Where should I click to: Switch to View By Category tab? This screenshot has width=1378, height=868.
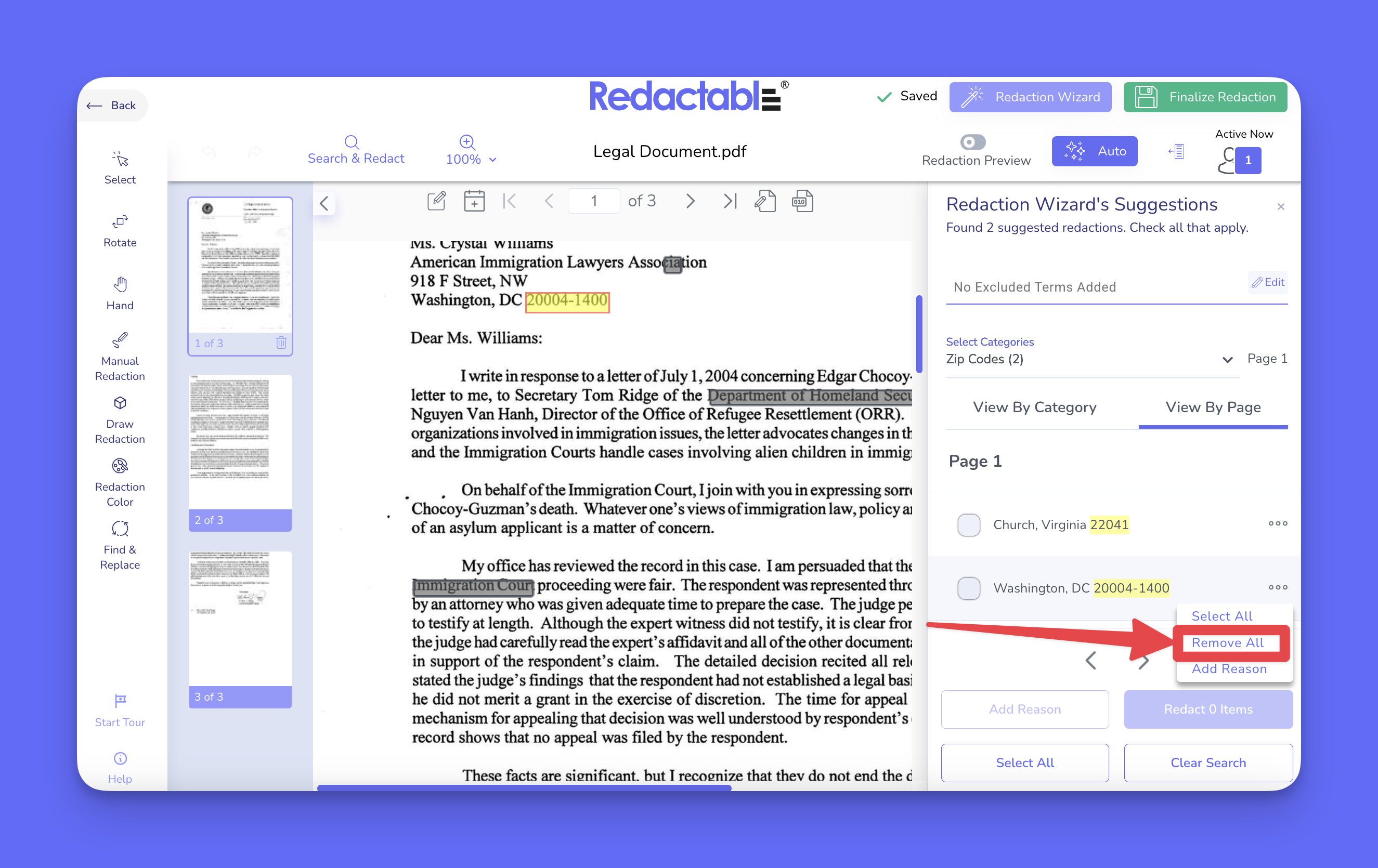[x=1034, y=407]
